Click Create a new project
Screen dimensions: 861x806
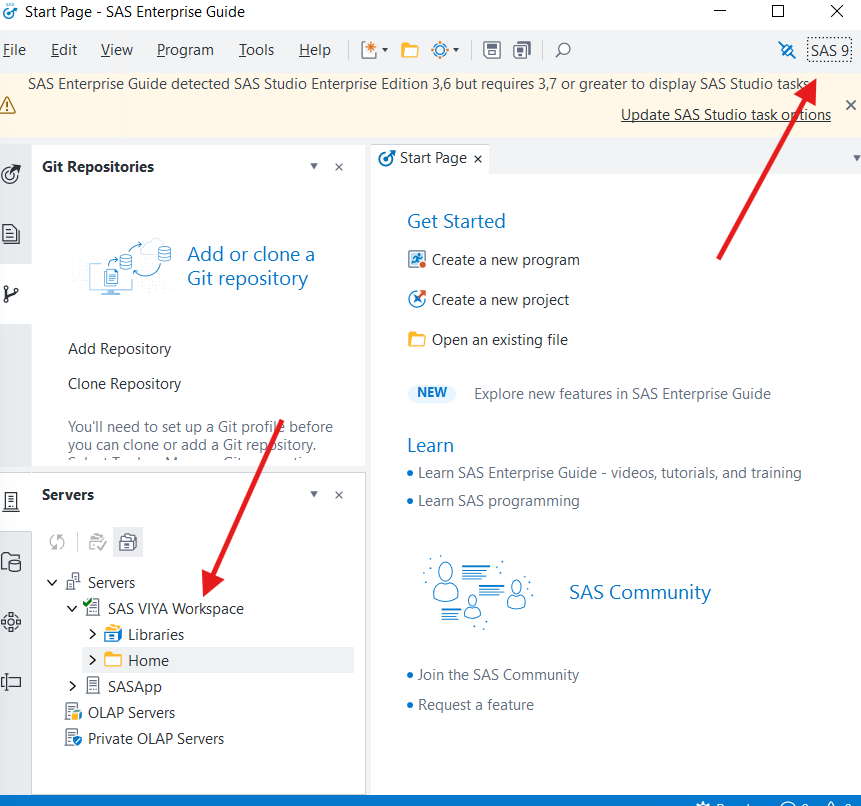click(x=503, y=299)
